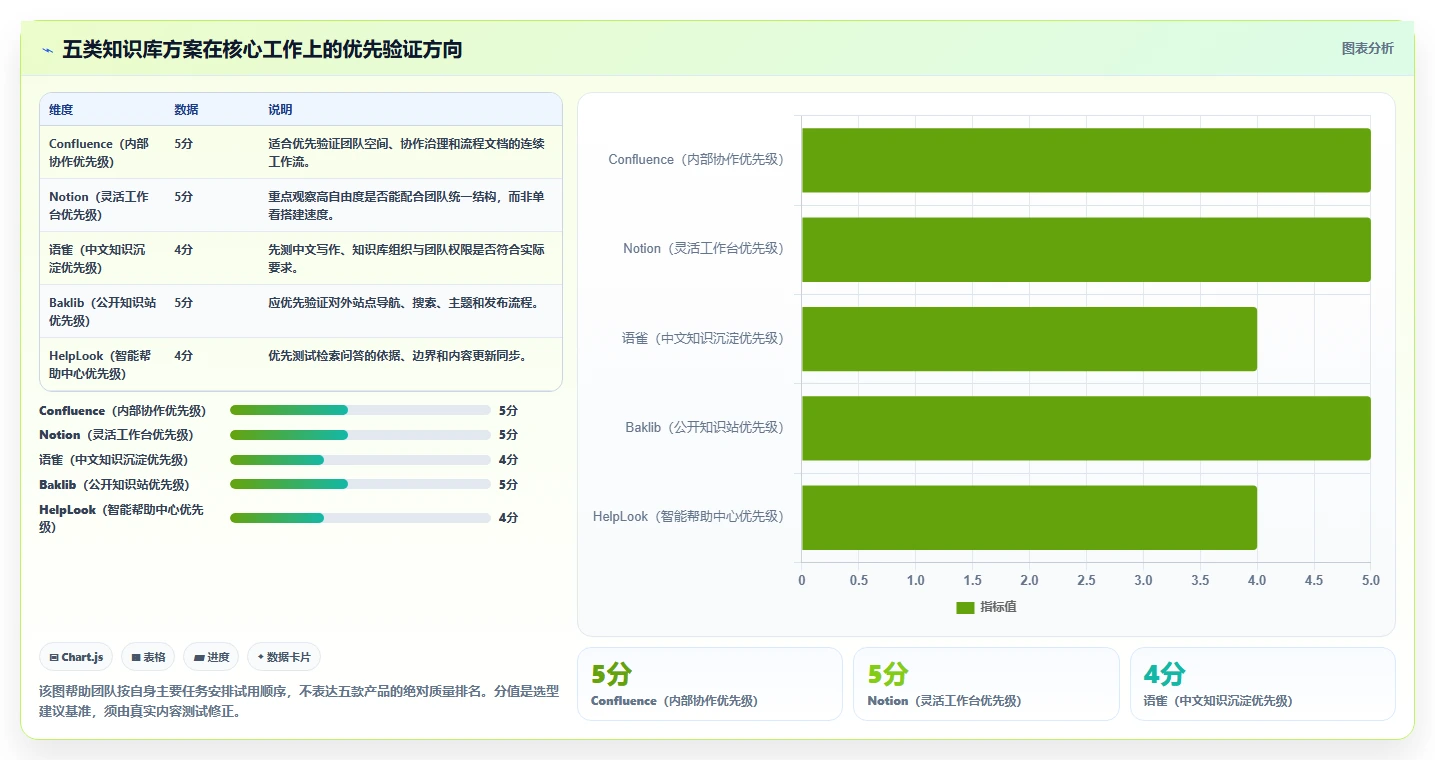Click the 5分 score in the Confluence table row
Screen dimensions: 1435x760
pos(184,143)
